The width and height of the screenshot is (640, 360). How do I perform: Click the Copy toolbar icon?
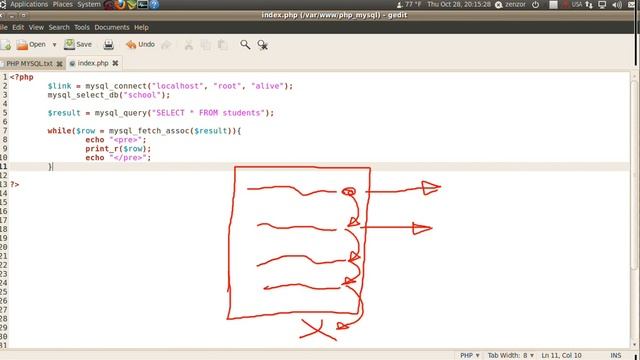click(205, 45)
